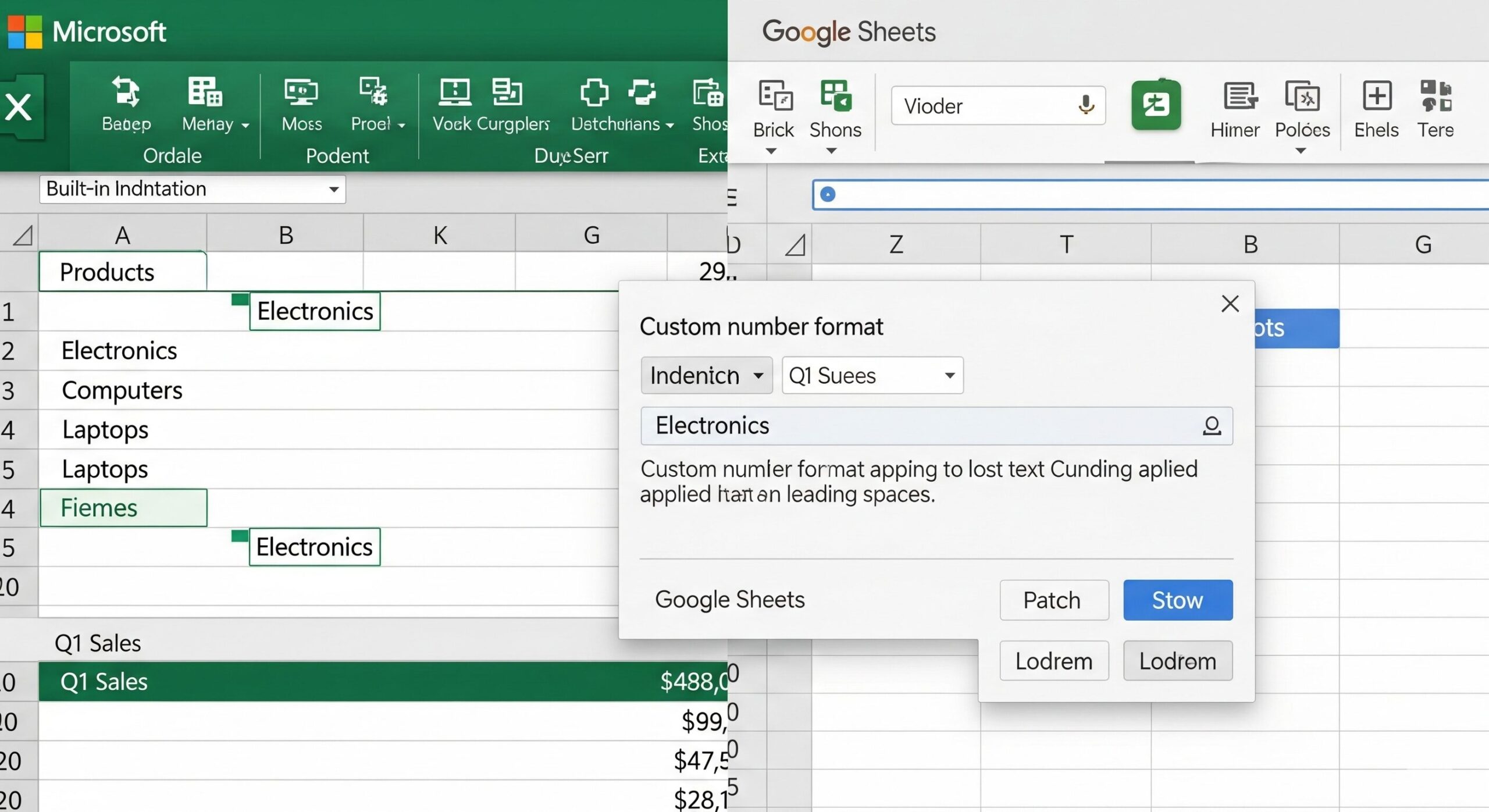Screen dimensions: 1489x812
Task: Click the Excel X logo icon
Action: tap(21, 107)
